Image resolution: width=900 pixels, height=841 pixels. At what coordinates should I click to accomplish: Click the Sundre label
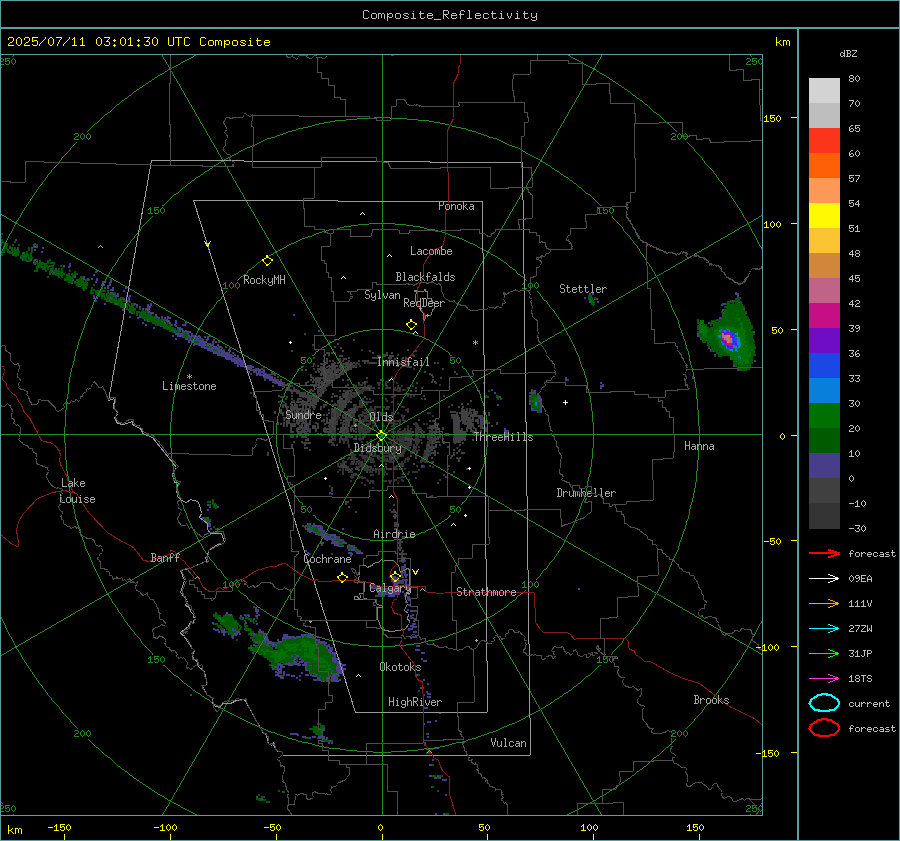pyautogui.click(x=303, y=415)
